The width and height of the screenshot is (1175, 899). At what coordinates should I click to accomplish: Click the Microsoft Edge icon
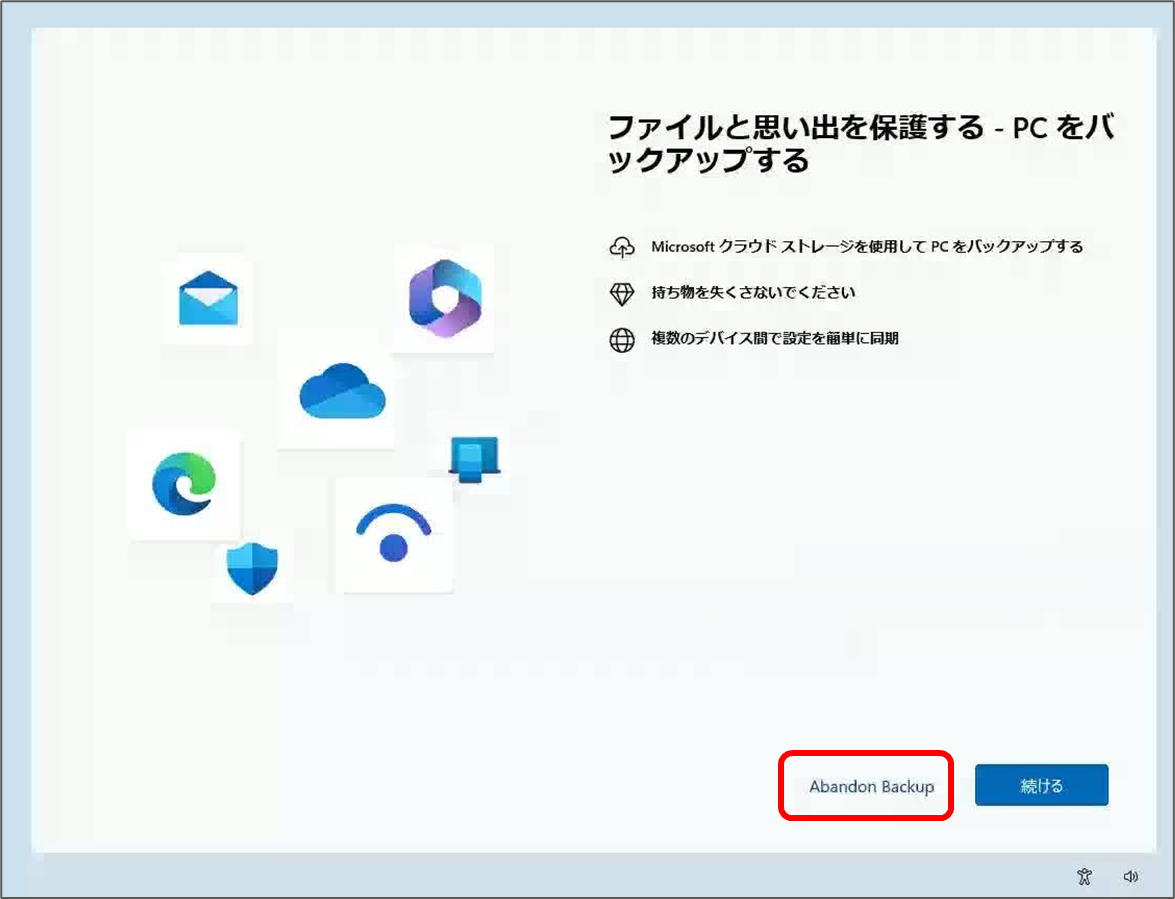(184, 484)
